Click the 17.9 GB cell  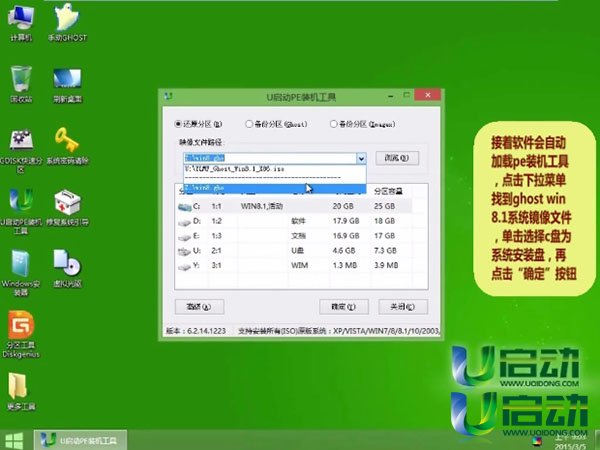(x=346, y=221)
